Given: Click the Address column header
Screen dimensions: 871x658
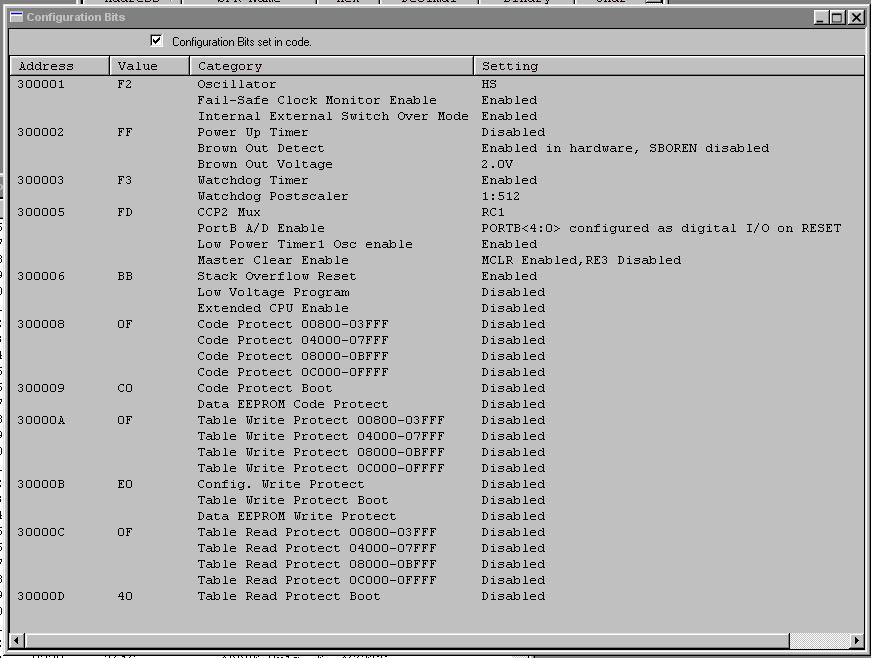Looking at the screenshot, I should point(59,66).
